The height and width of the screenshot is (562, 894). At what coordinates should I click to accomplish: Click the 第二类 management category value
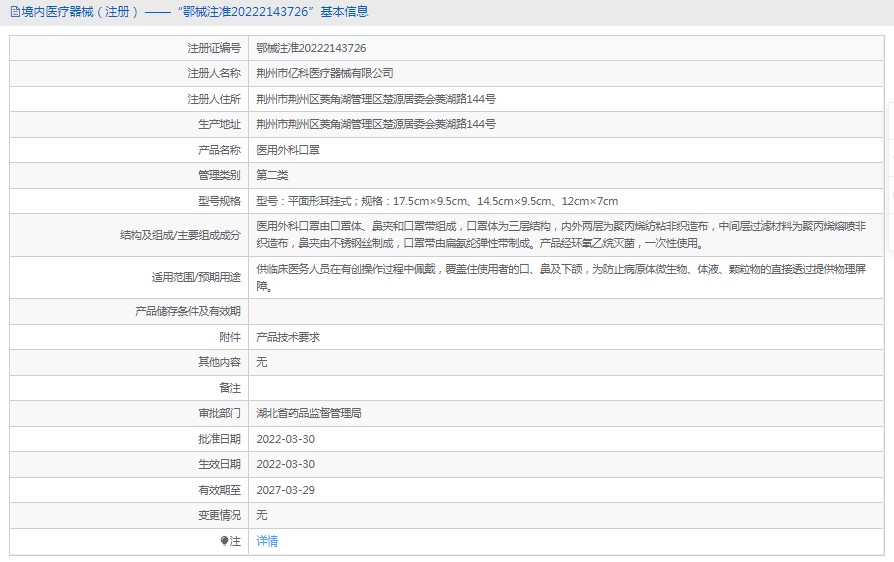point(272,175)
